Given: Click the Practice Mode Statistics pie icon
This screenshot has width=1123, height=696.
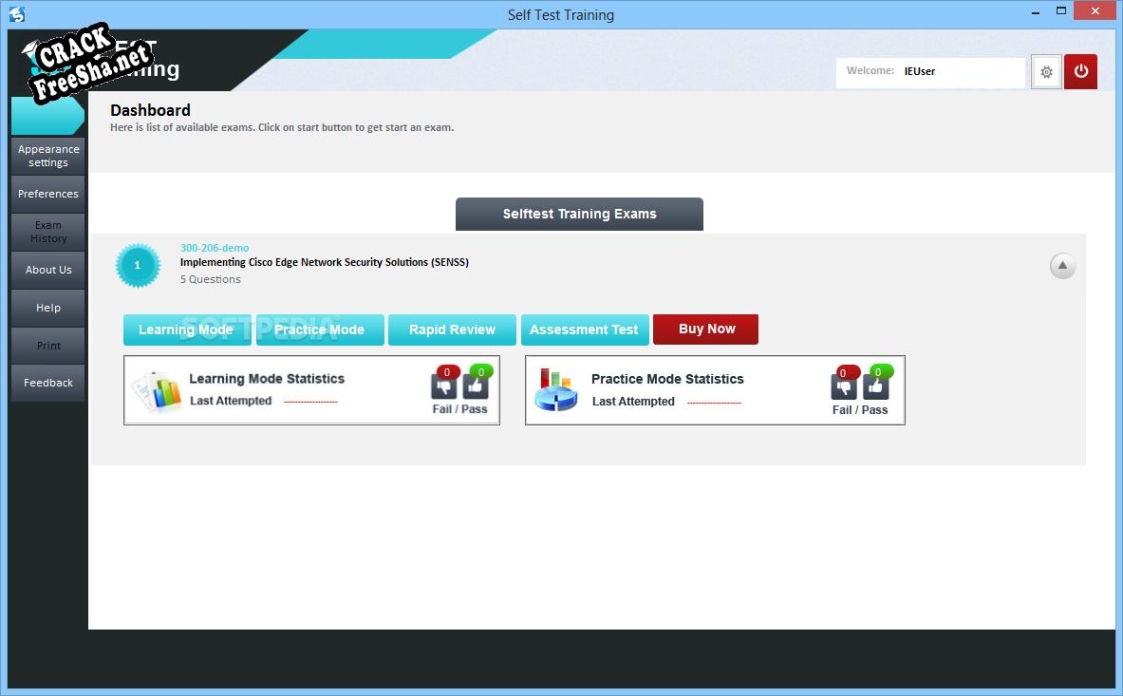Looking at the screenshot, I should 556,390.
